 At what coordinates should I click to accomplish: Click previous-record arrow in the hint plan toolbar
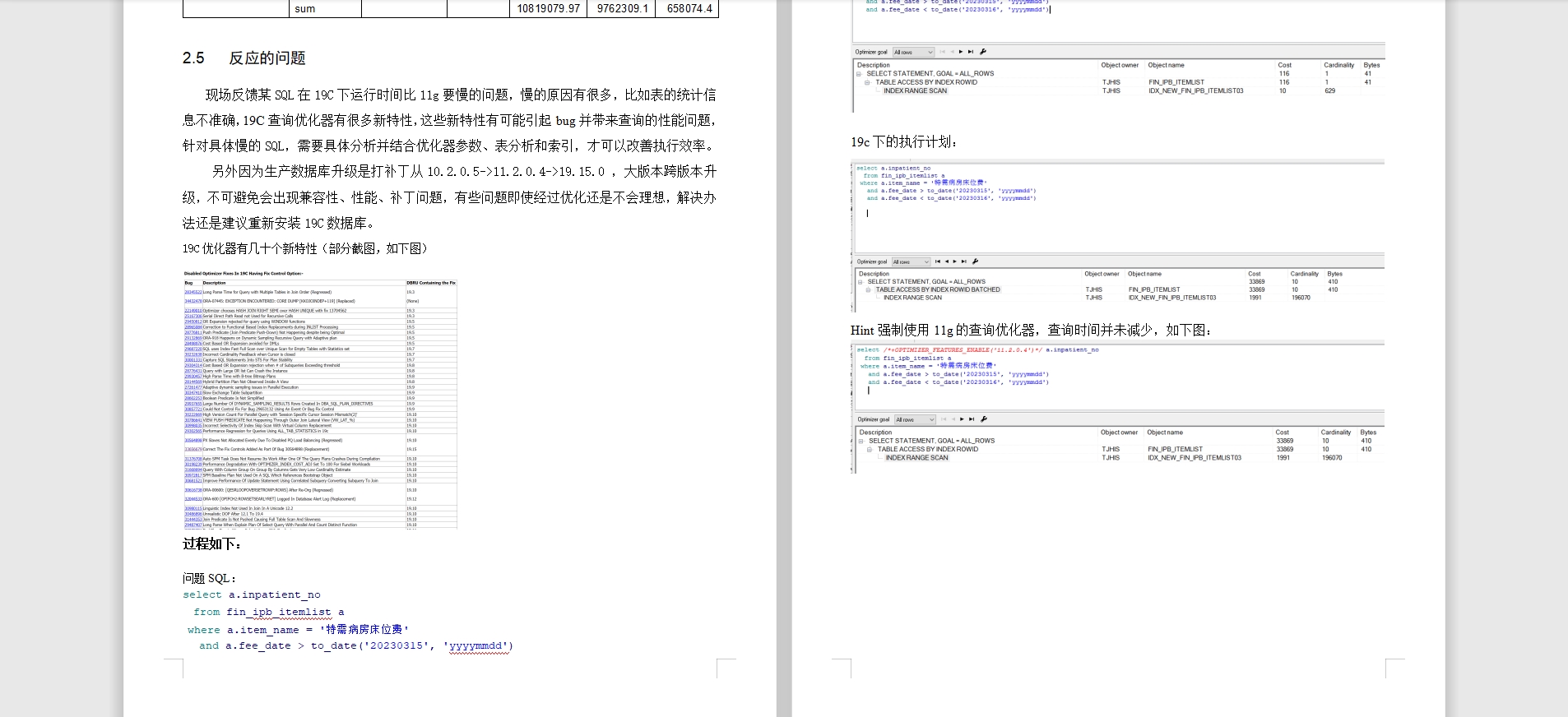click(x=953, y=419)
